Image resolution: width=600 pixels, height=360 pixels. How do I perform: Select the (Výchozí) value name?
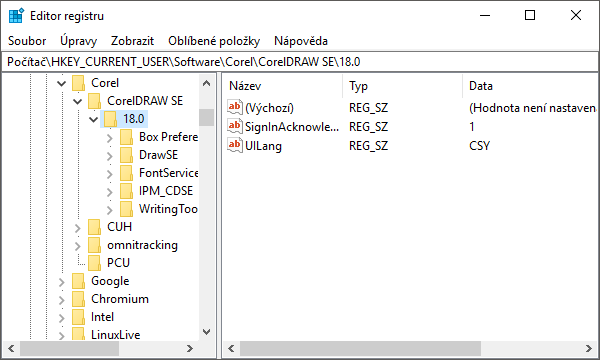(269, 108)
